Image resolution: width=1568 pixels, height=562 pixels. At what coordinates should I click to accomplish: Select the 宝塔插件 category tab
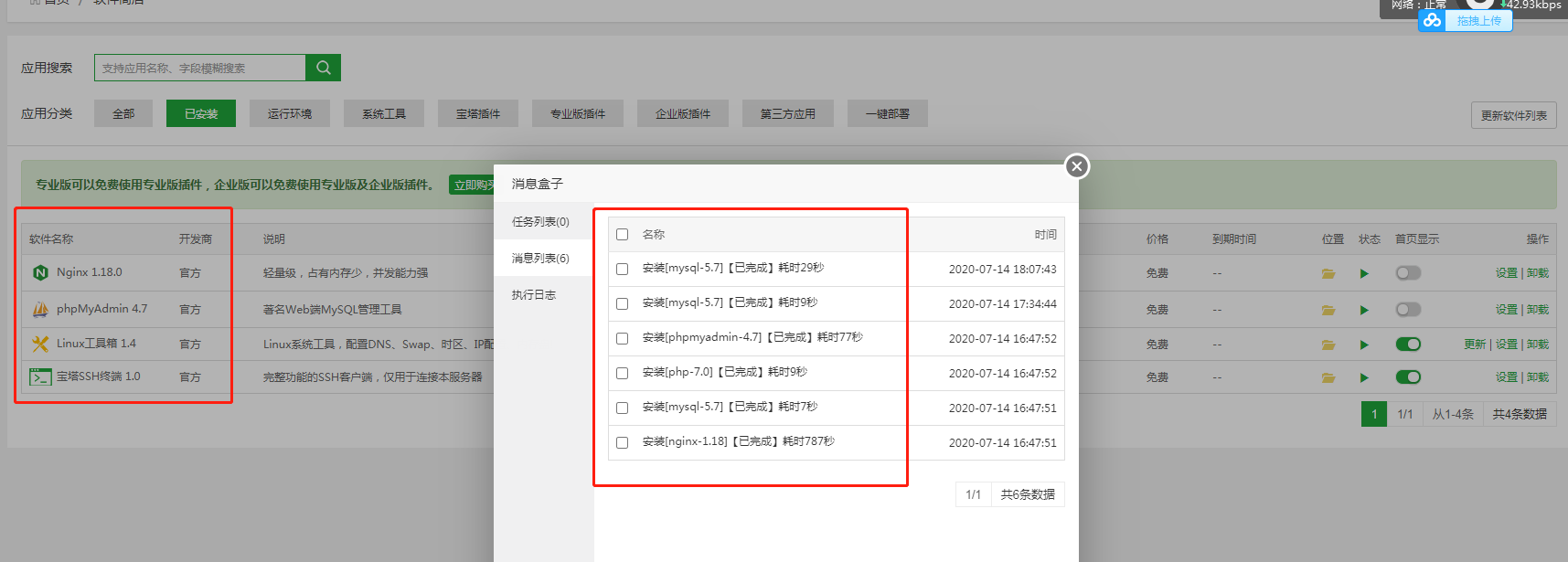[x=478, y=113]
